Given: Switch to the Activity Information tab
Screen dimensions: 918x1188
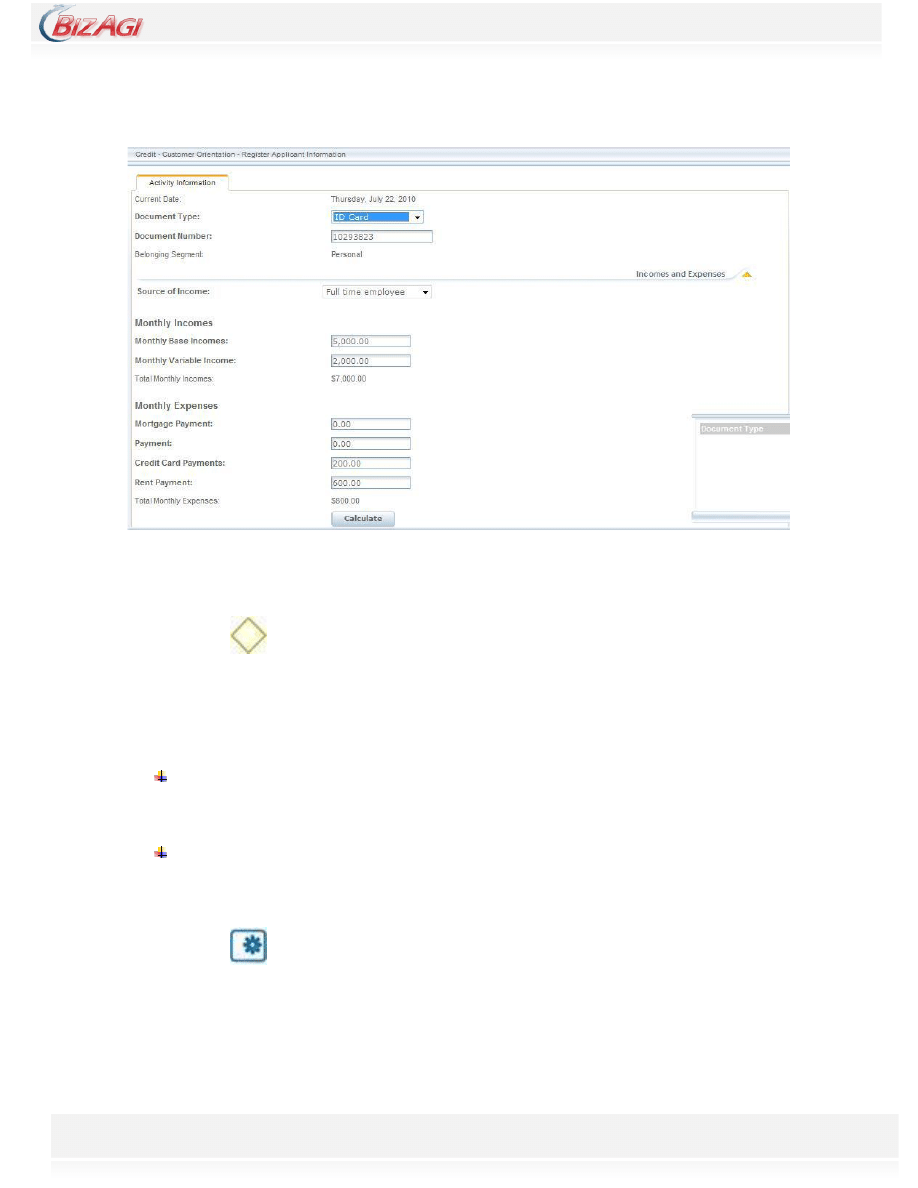Looking at the screenshot, I should (182, 183).
